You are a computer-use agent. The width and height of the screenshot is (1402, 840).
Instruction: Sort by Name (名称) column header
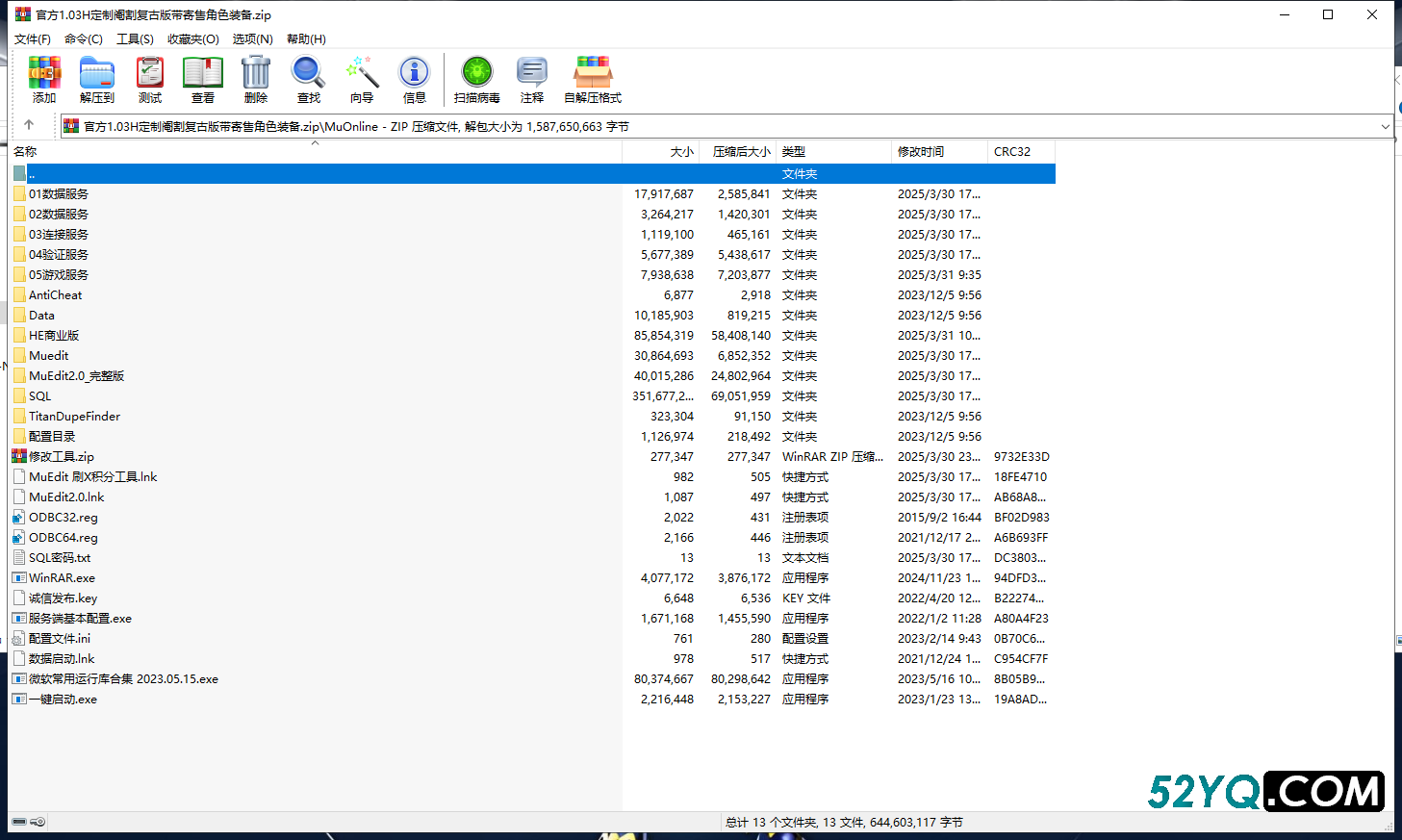pos(315,151)
